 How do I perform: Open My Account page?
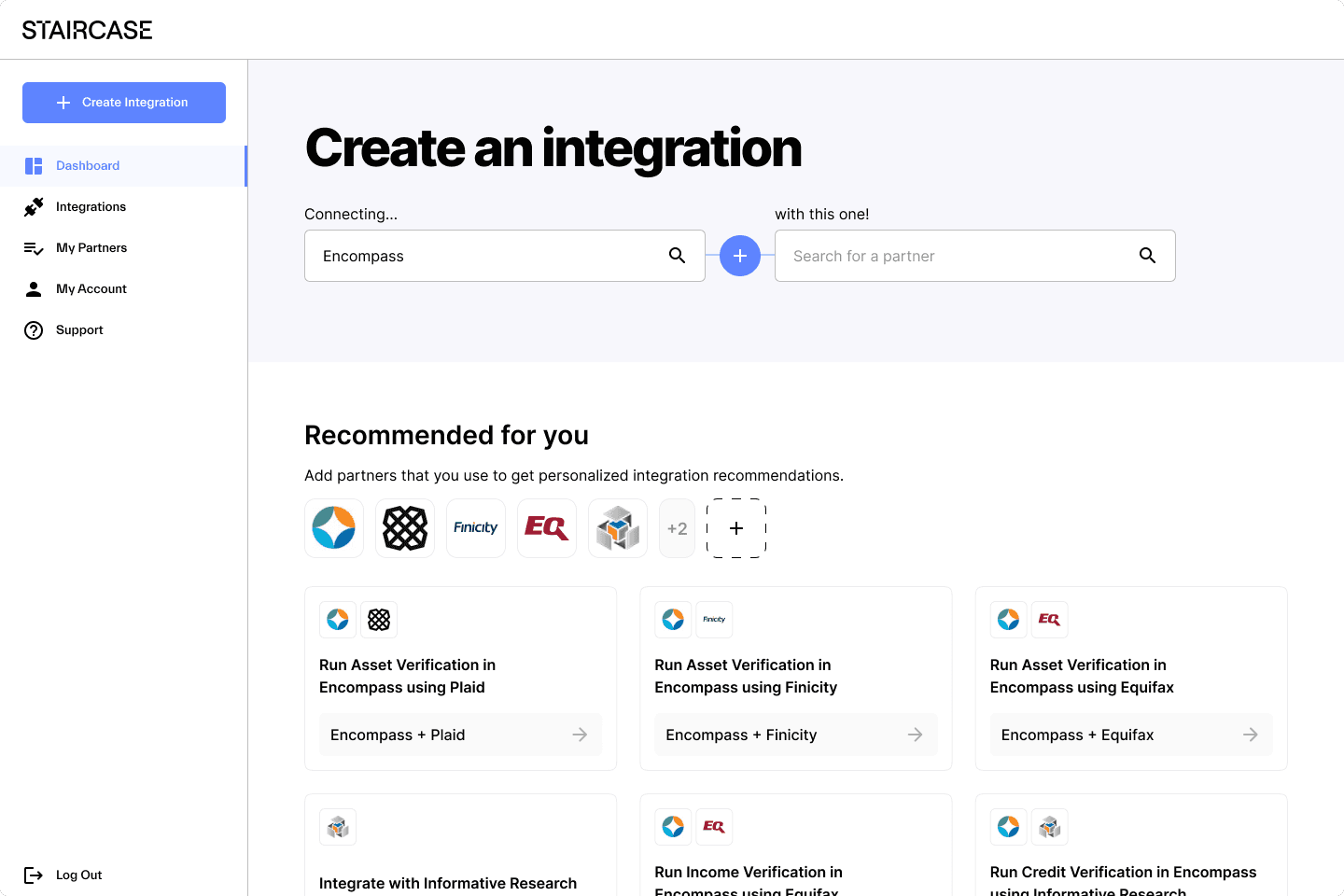tap(123, 289)
